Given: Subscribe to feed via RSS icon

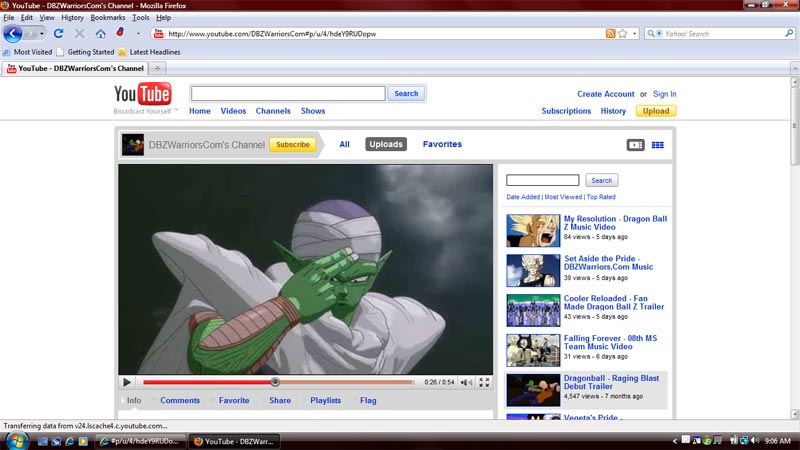Looking at the screenshot, I should tap(610, 34).
